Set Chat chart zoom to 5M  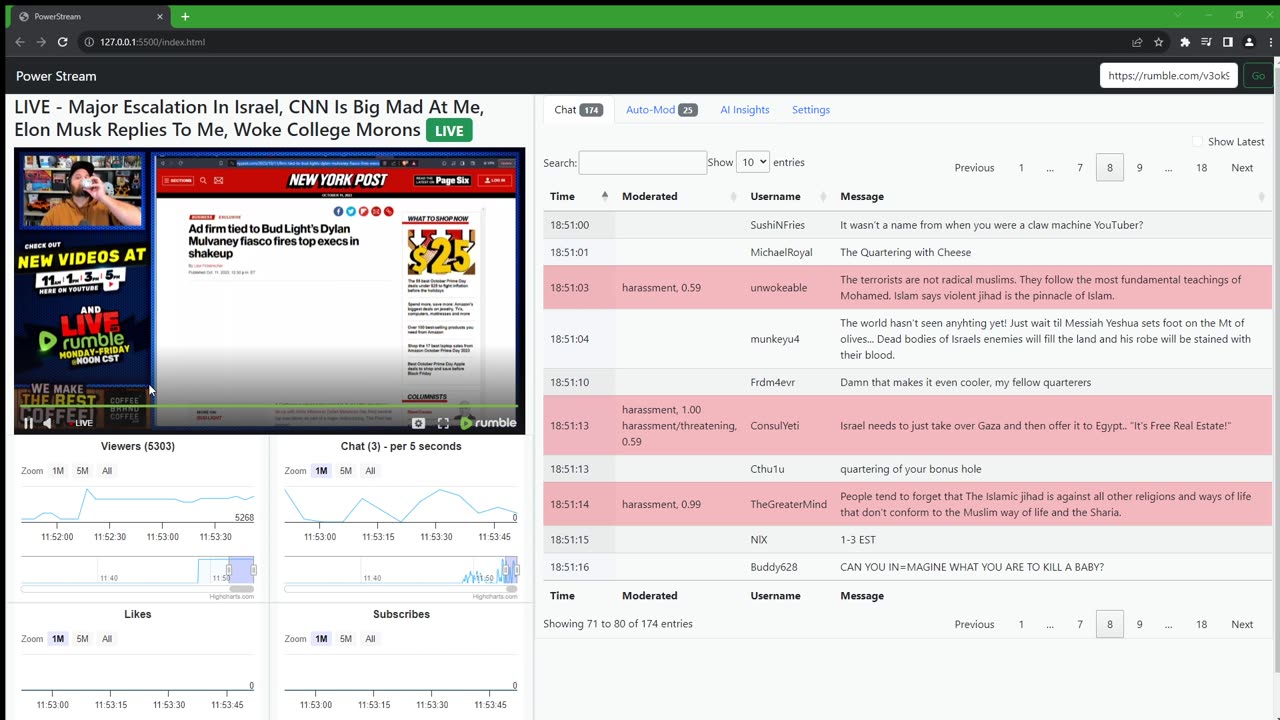pyautogui.click(x=346, y=471)
